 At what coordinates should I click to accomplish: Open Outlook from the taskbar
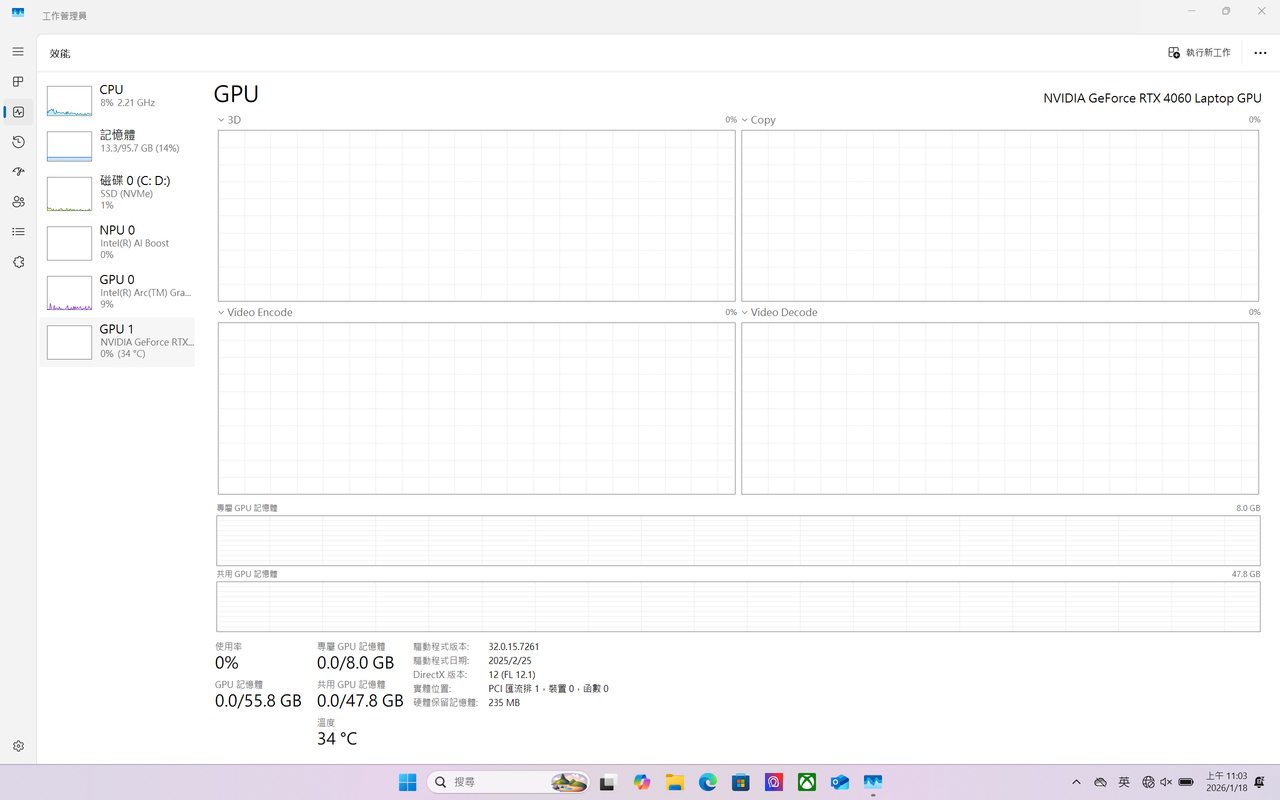840,782
